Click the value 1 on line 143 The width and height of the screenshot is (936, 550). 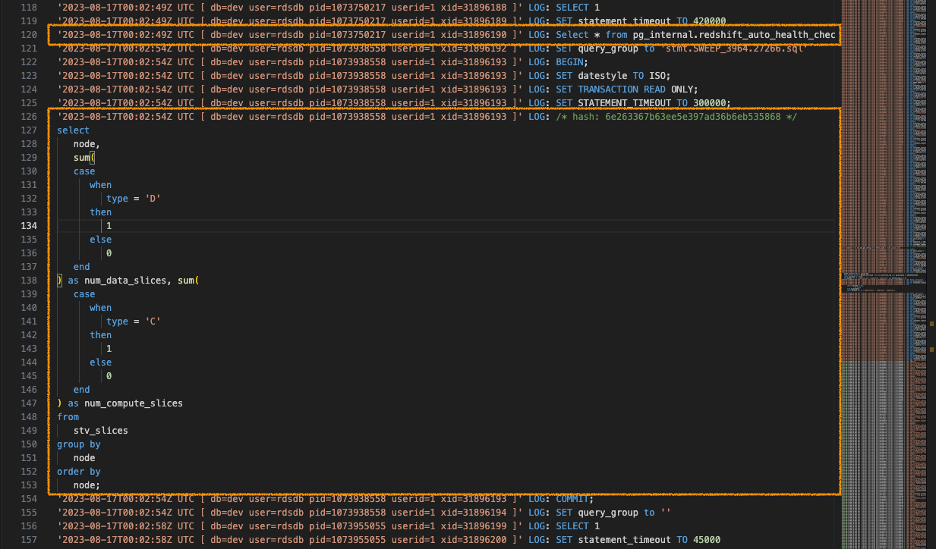pyautogui.click(x=109, y=349)
